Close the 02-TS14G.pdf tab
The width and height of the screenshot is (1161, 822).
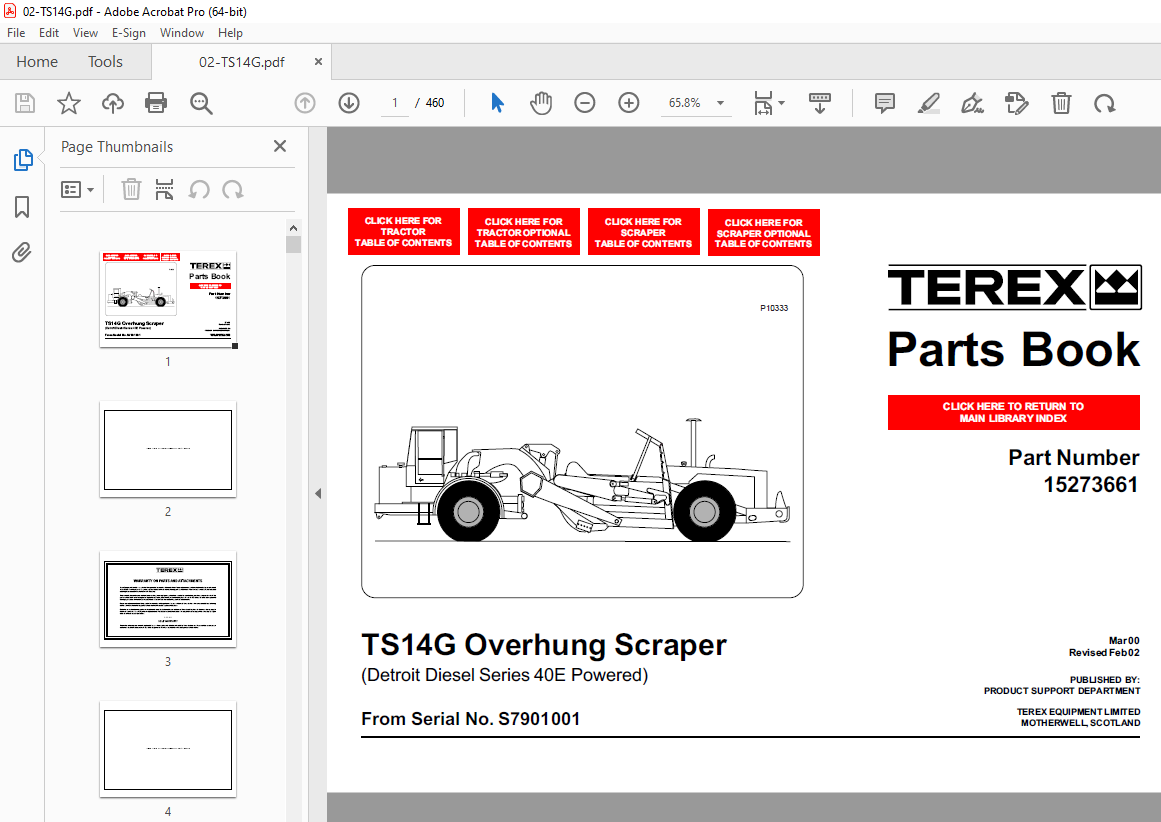318,61
